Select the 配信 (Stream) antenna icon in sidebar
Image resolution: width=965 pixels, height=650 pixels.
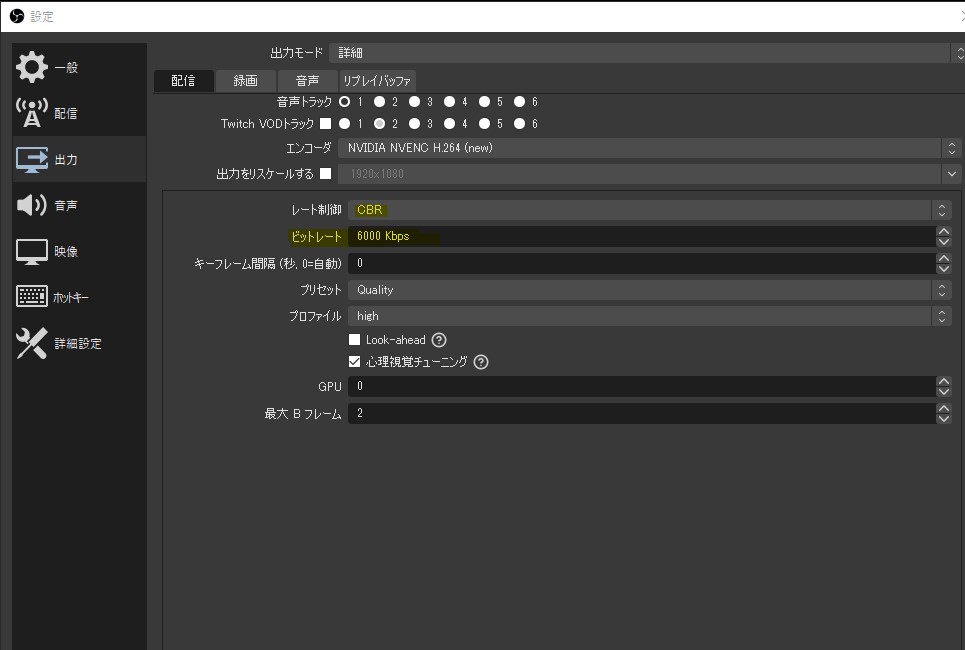(x=32, y=114)
